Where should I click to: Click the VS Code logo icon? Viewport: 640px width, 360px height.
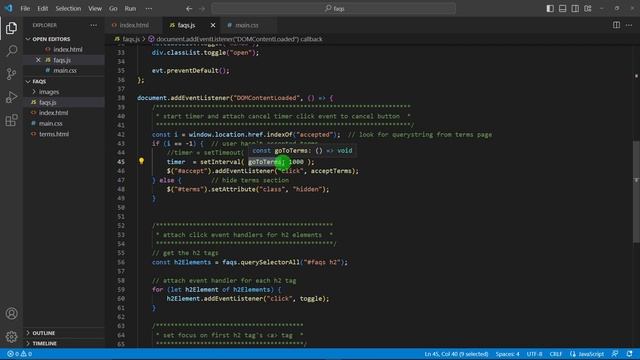coord(9,8)
